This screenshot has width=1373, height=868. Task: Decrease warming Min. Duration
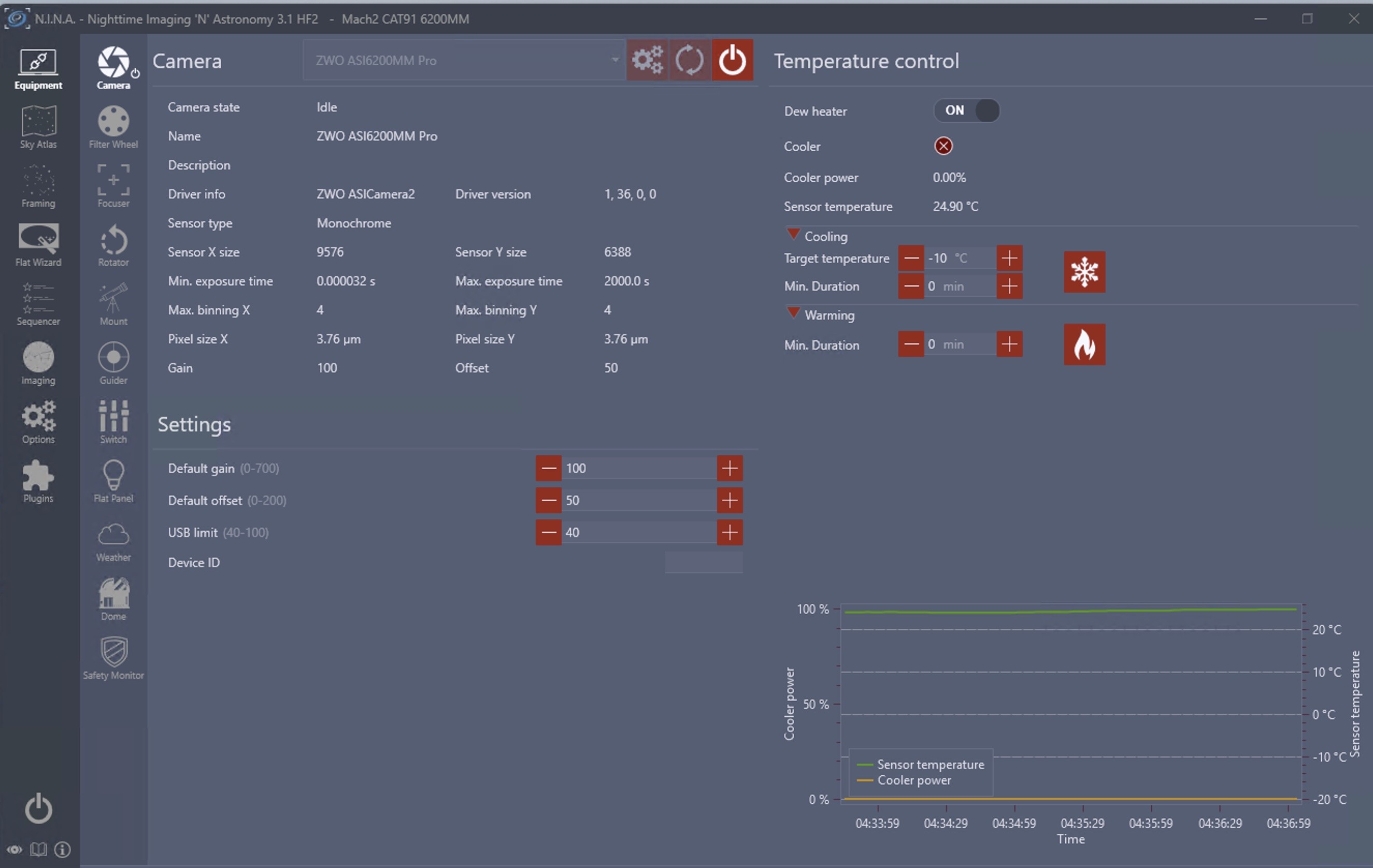pyautogui.click(x=911, y=344)
